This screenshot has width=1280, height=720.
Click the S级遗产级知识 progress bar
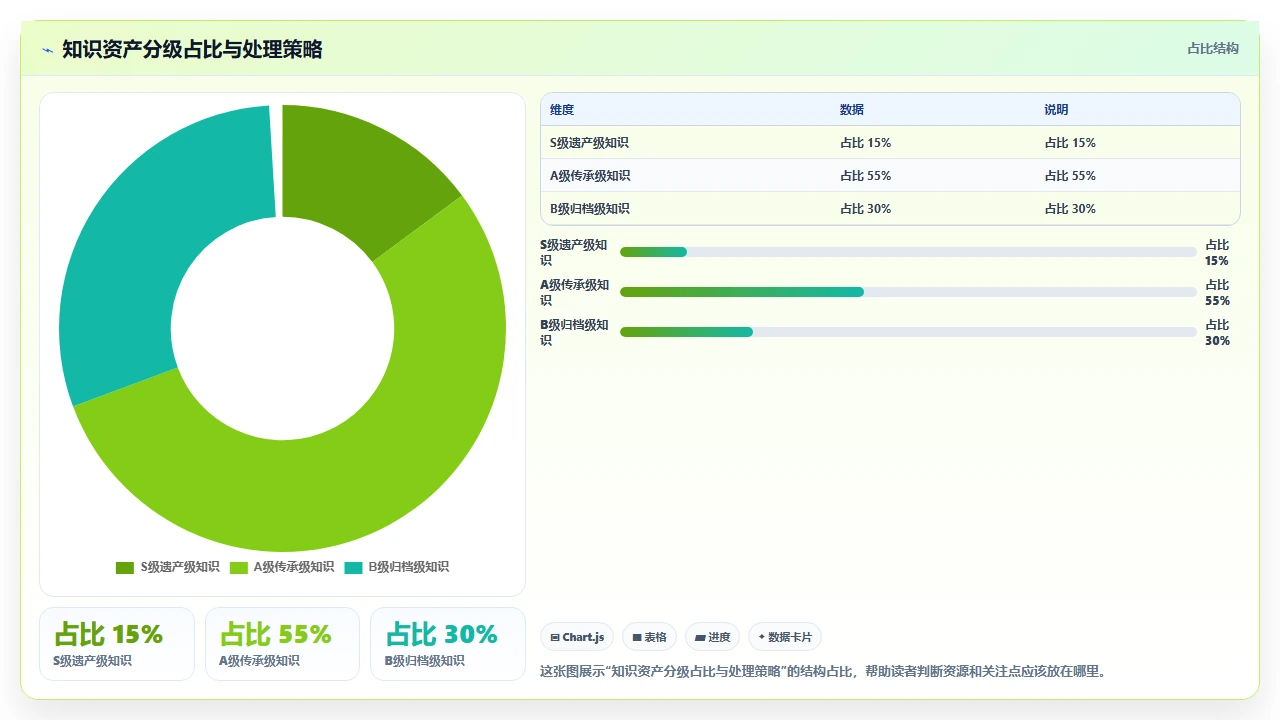tap(908, 252)
